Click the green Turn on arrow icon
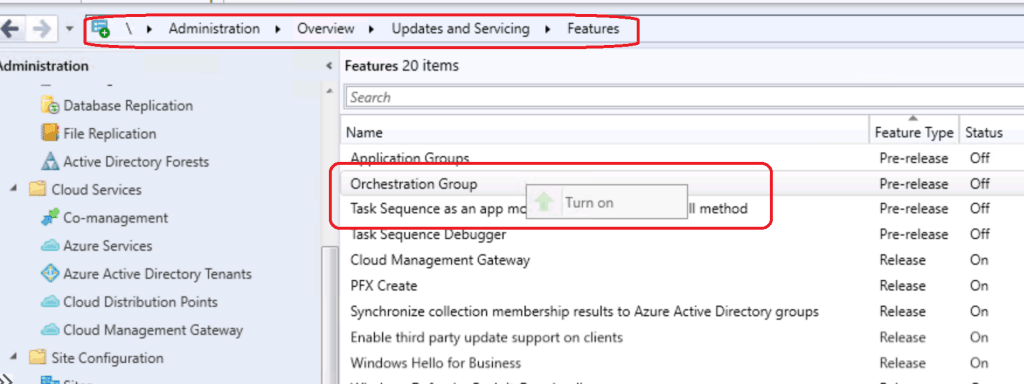Screen dimensions: 1024x384 tap(543, 202)
